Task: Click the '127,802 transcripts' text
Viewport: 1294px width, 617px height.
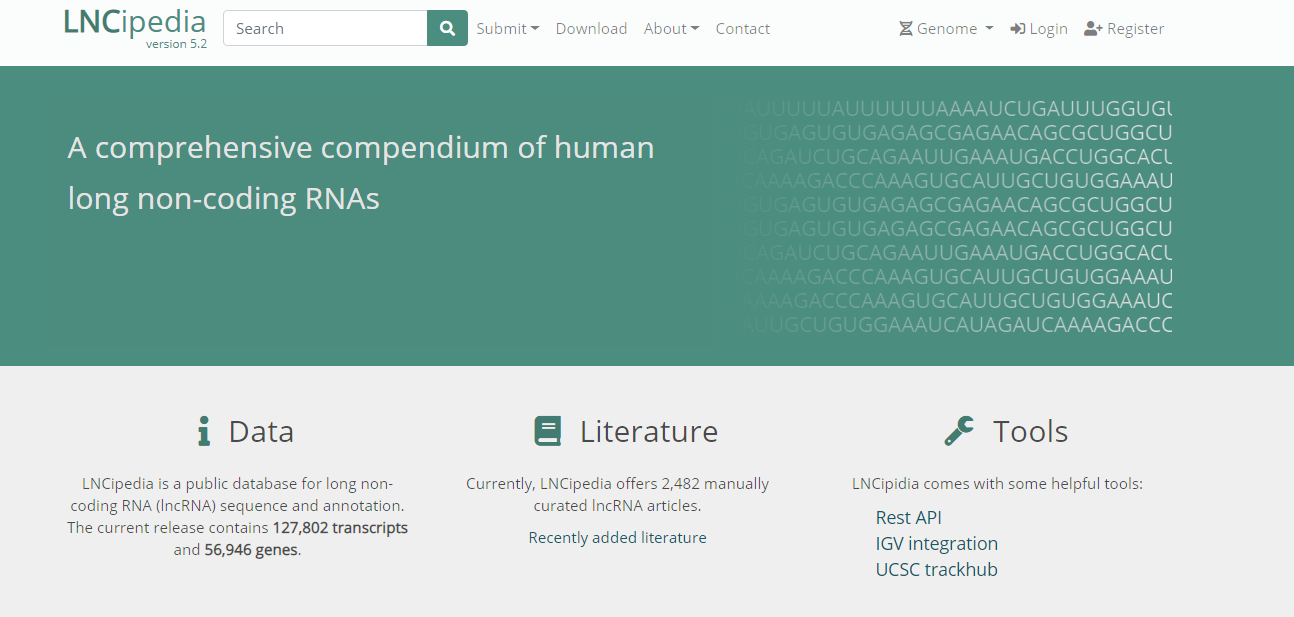Action: [x=340, y=528]
